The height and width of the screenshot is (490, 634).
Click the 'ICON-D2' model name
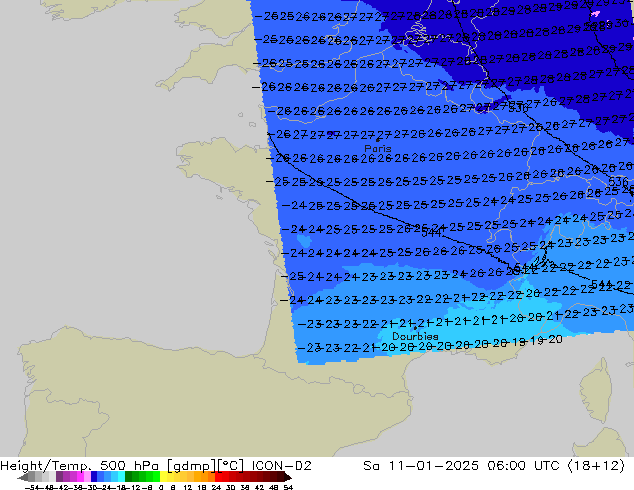coord(281,466)
